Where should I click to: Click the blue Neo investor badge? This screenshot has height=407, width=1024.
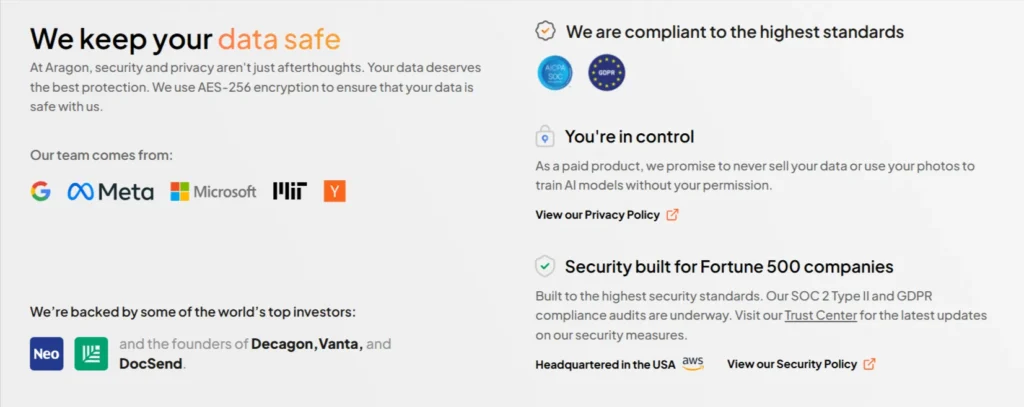[x=47, y=353]
